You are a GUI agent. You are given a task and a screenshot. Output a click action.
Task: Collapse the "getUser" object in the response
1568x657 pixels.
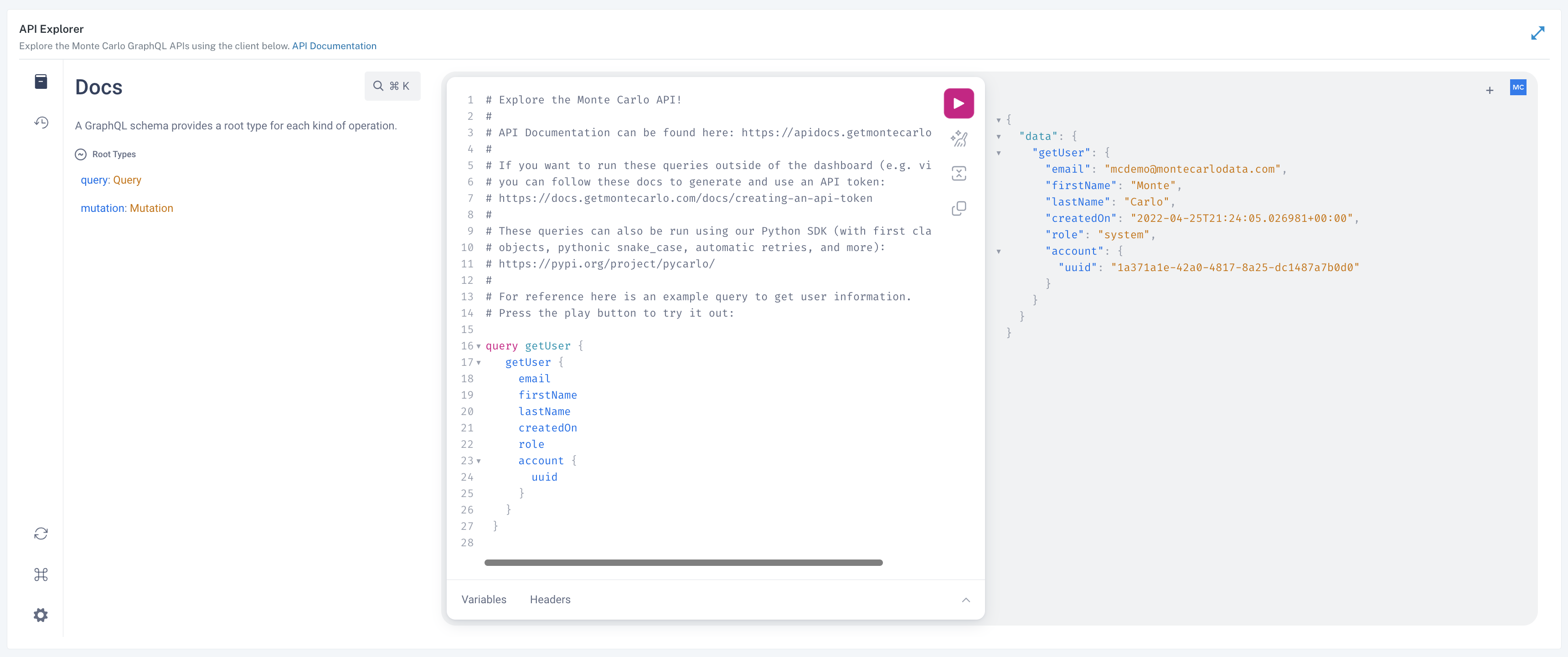point(998,153)
